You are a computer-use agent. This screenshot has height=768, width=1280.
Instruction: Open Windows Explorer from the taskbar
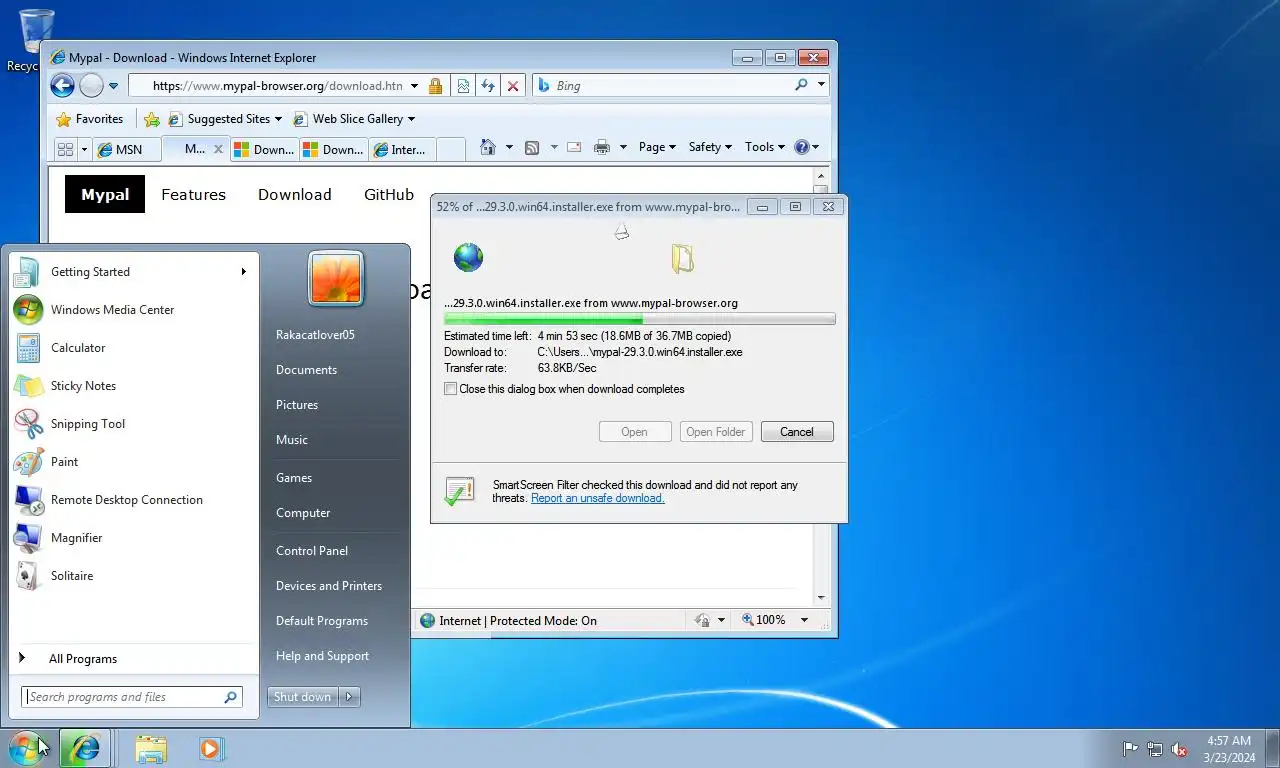pyautogui.click(x=152, y=748)
